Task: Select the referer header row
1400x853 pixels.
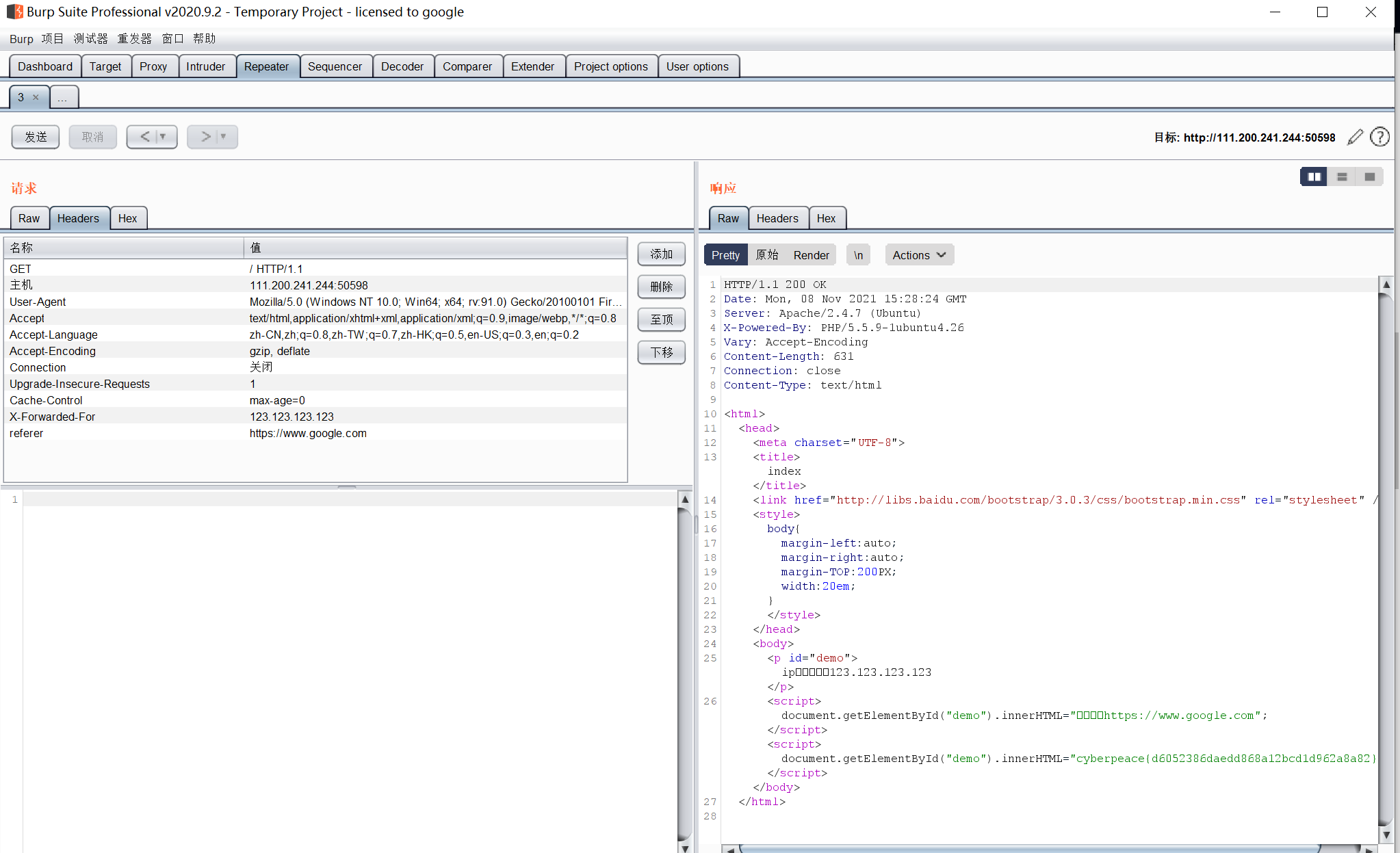Action: tap(315, 433)
